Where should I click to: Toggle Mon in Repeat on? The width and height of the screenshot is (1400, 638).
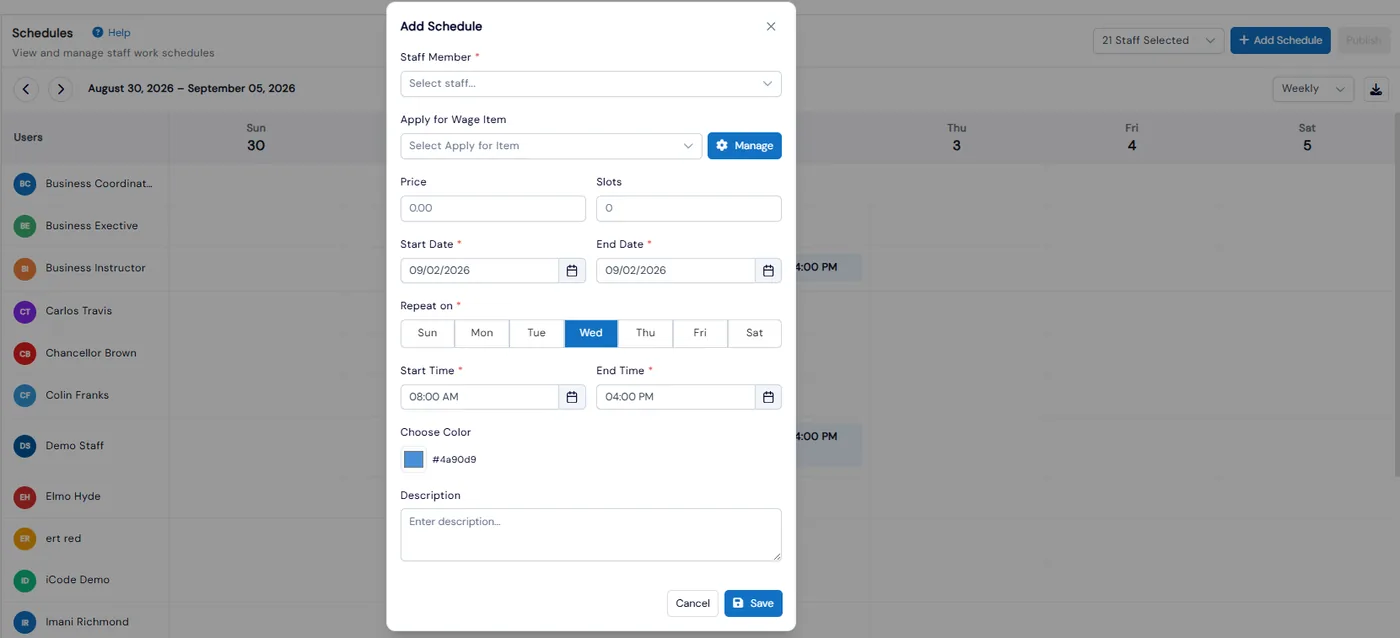[482, 333]
